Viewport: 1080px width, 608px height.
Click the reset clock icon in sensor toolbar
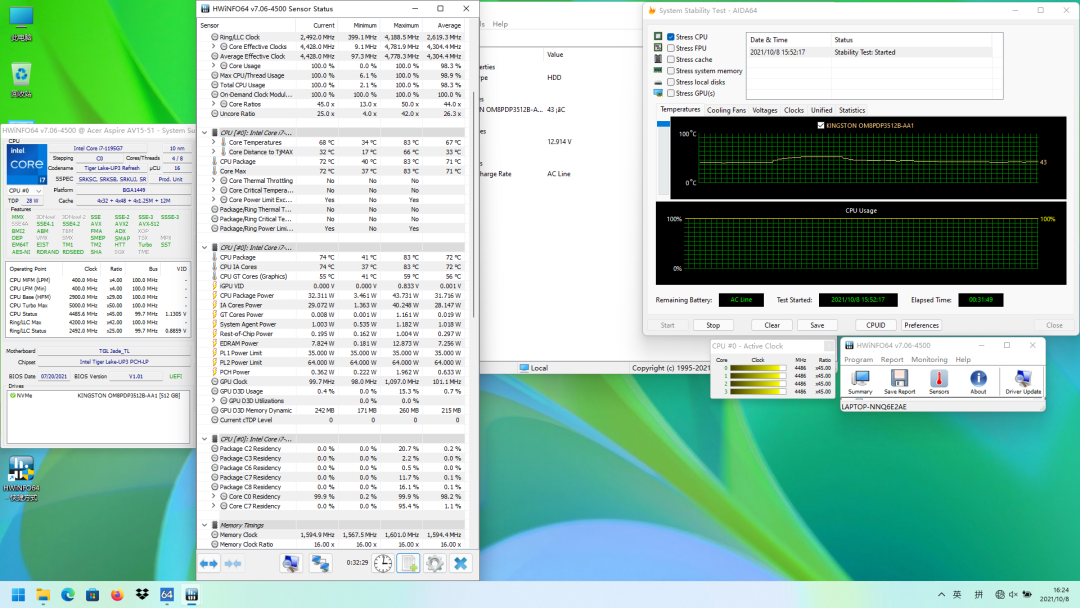tap(383, 564)
